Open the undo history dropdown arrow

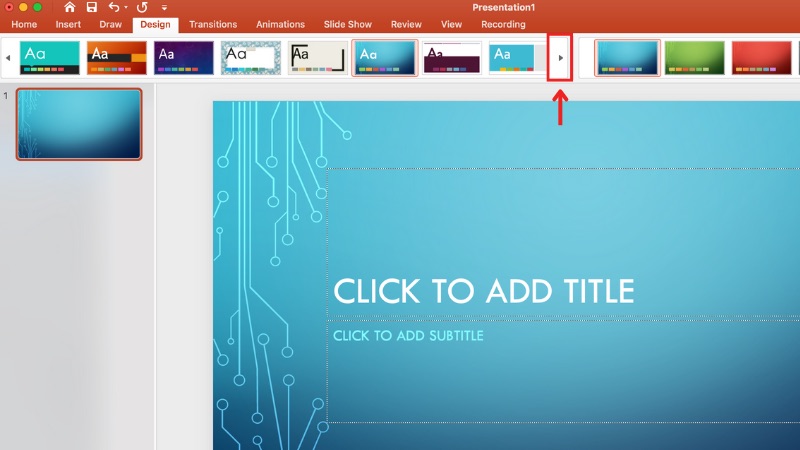126,7
